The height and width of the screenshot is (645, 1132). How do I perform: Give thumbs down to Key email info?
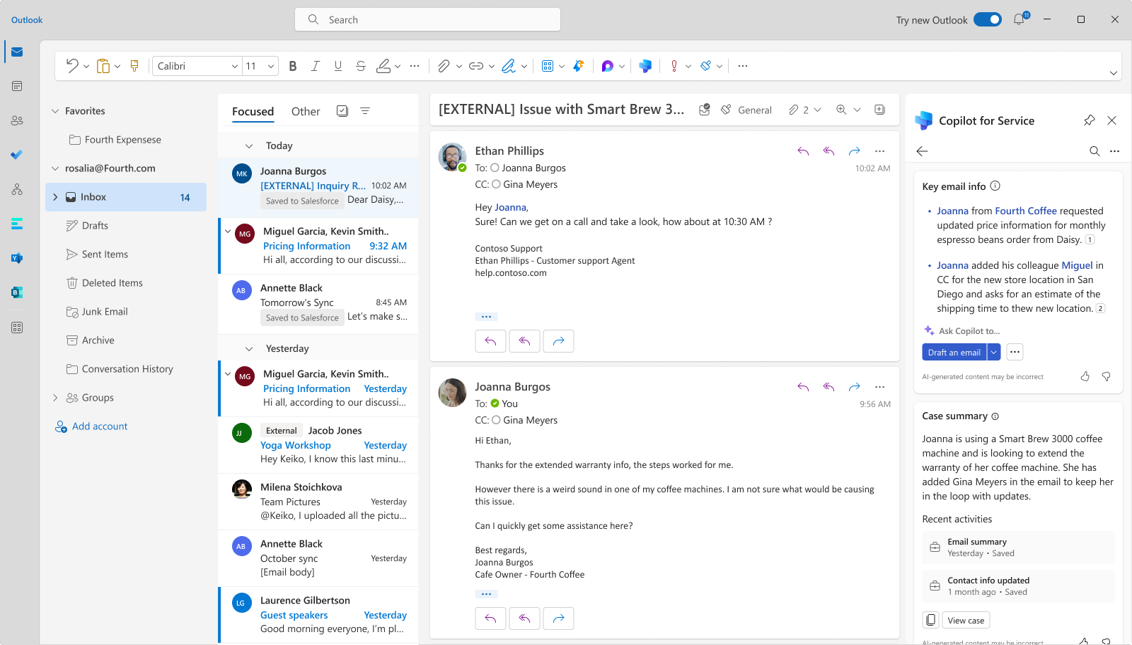(1106, 376)
